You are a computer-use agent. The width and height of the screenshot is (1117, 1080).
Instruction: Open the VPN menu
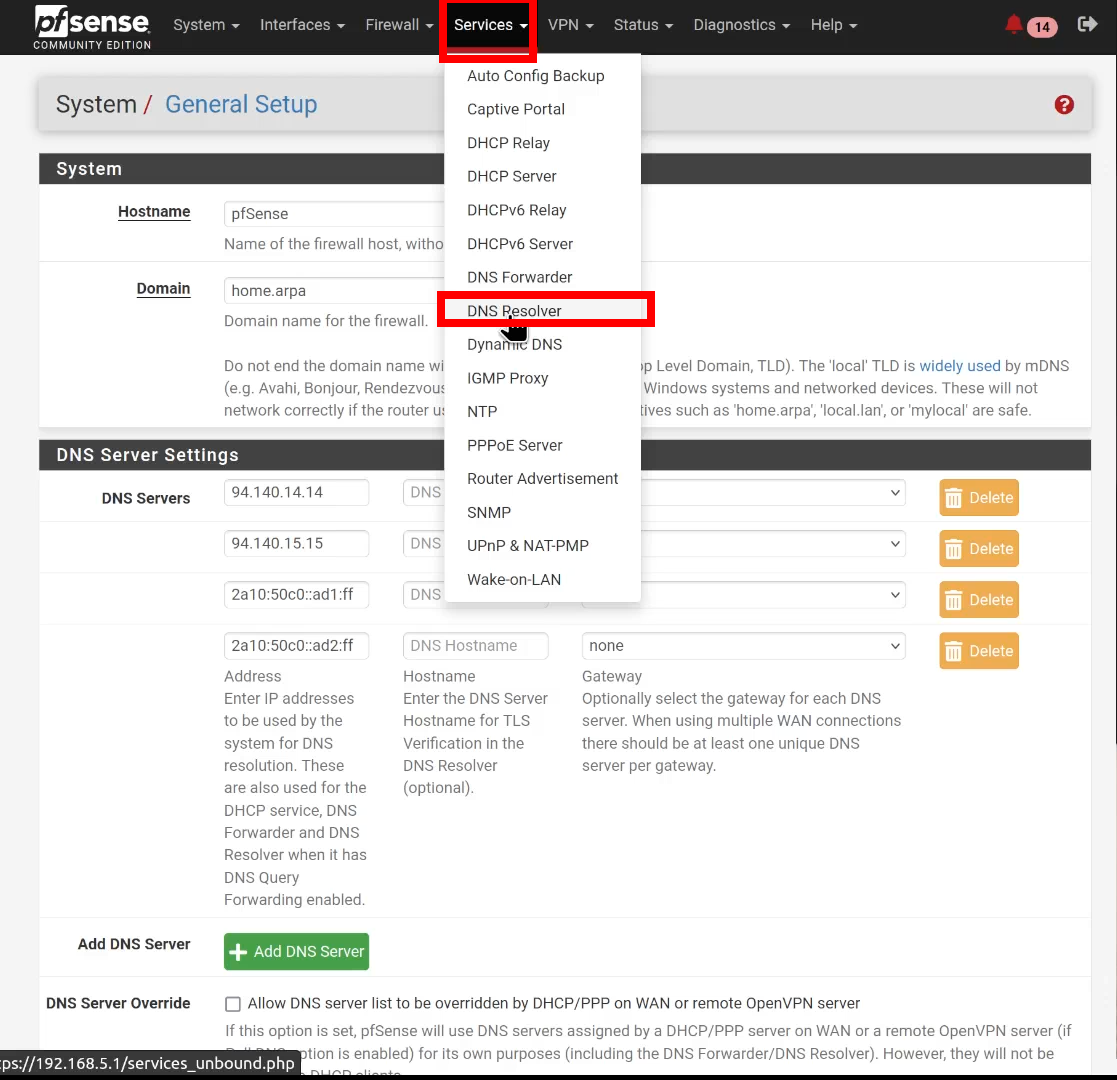[570, 25]
